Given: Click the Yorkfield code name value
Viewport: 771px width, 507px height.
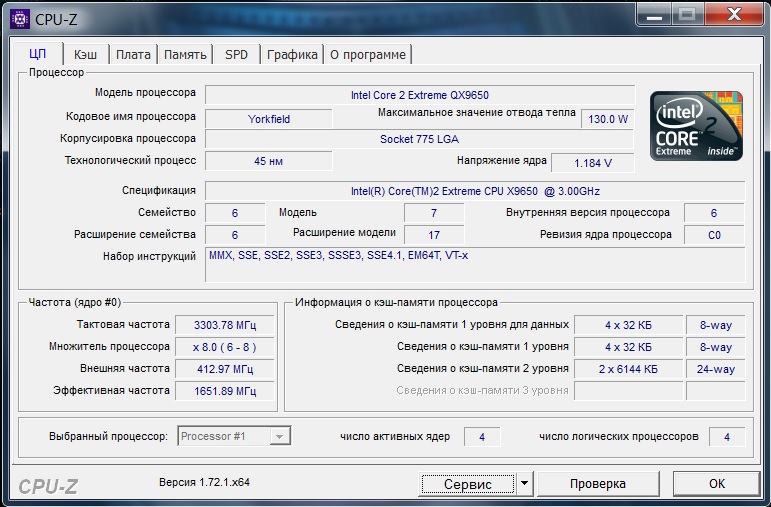Looking at the screenshot, I should (268, 119).
